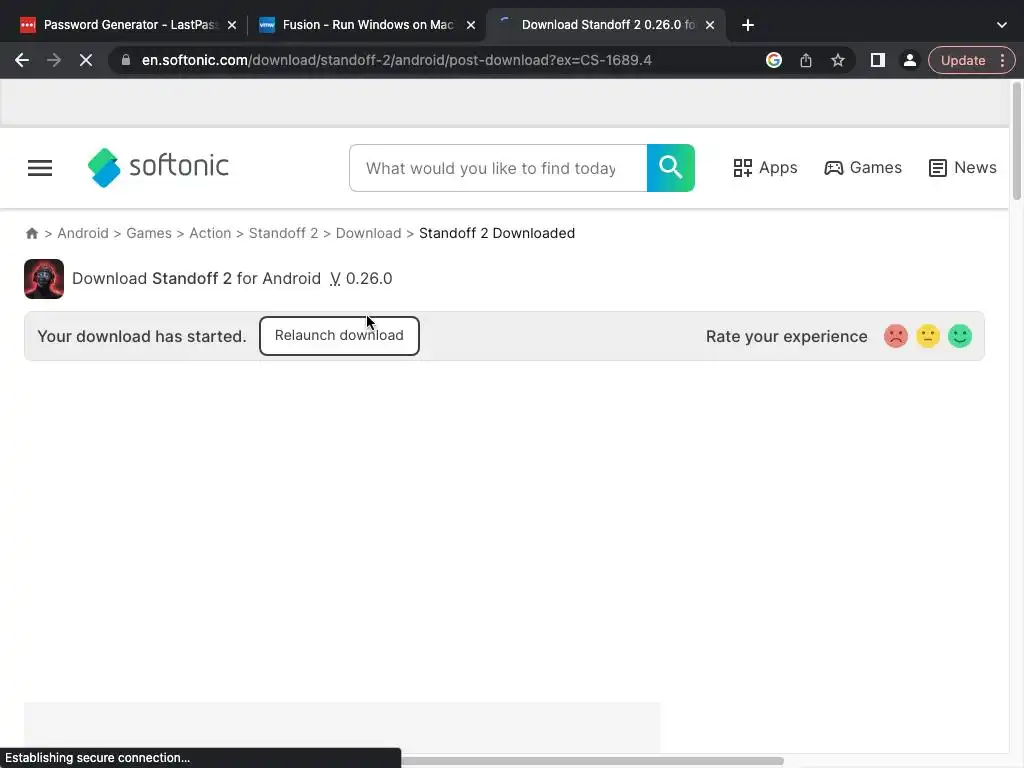Click the Softonic logo

point(158,167)
